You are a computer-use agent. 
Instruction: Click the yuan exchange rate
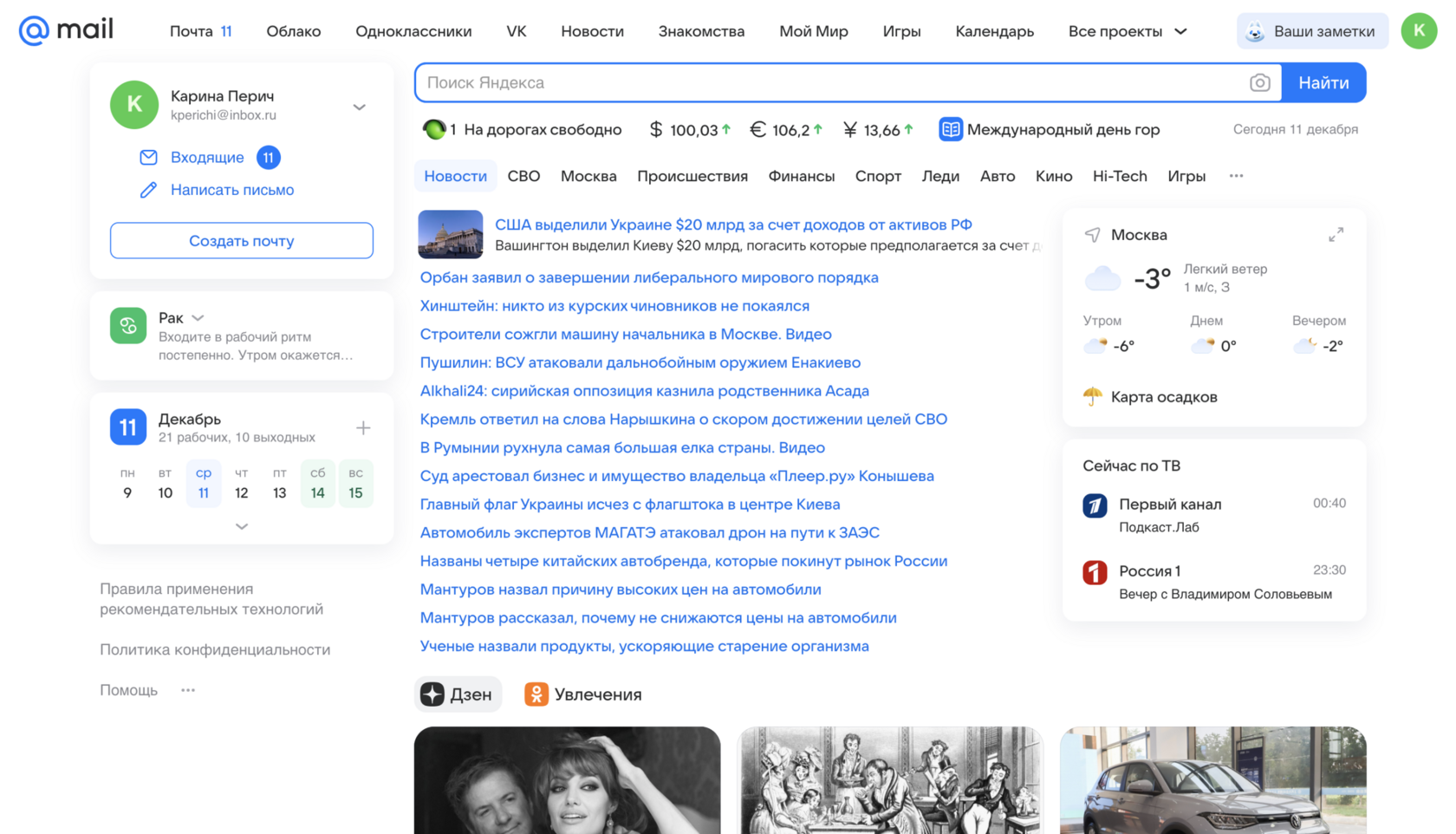878,130
